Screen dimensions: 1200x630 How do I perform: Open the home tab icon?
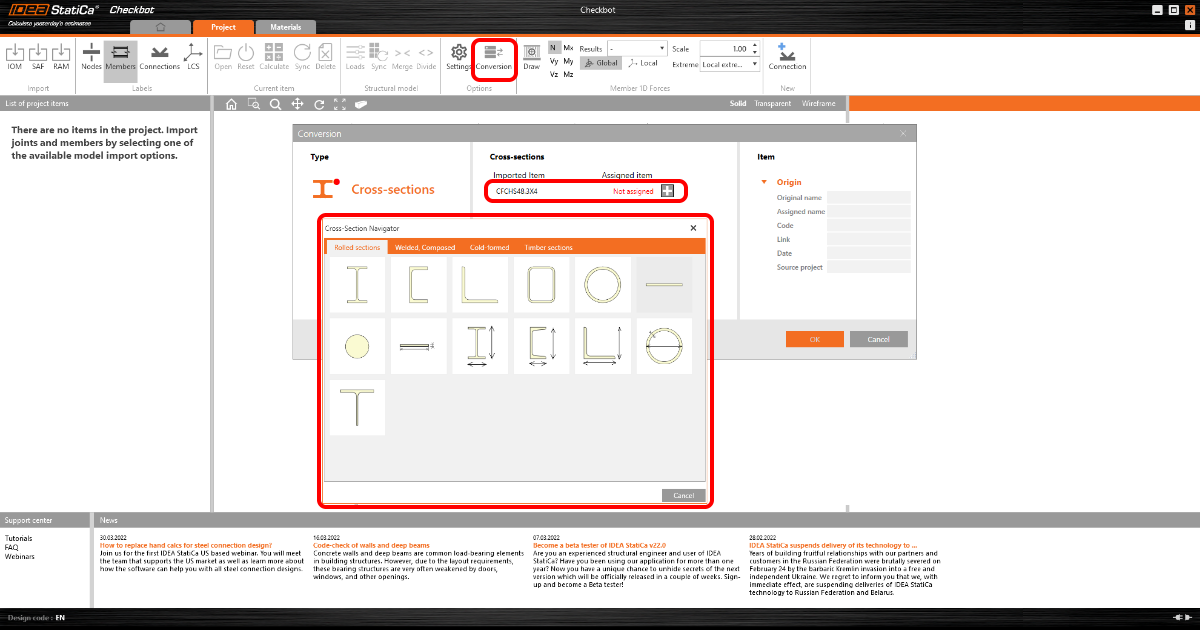pyautogui.click(x=160, y=27)
